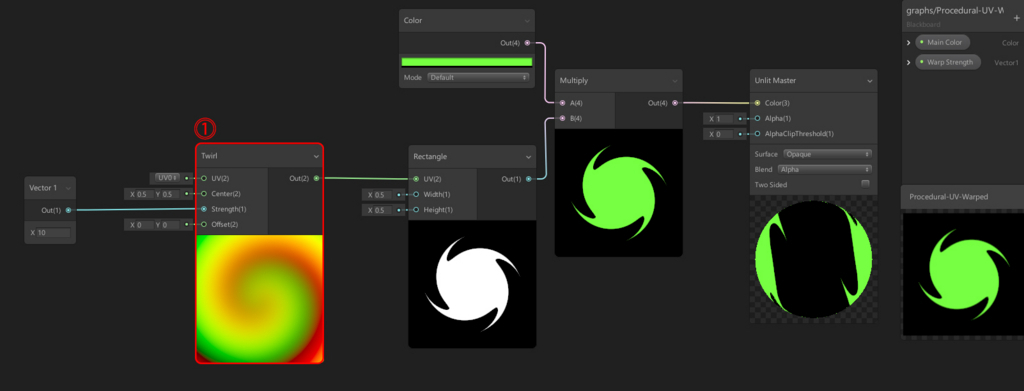Collapse the Vector 1 node chevron

tap(67, 188)
